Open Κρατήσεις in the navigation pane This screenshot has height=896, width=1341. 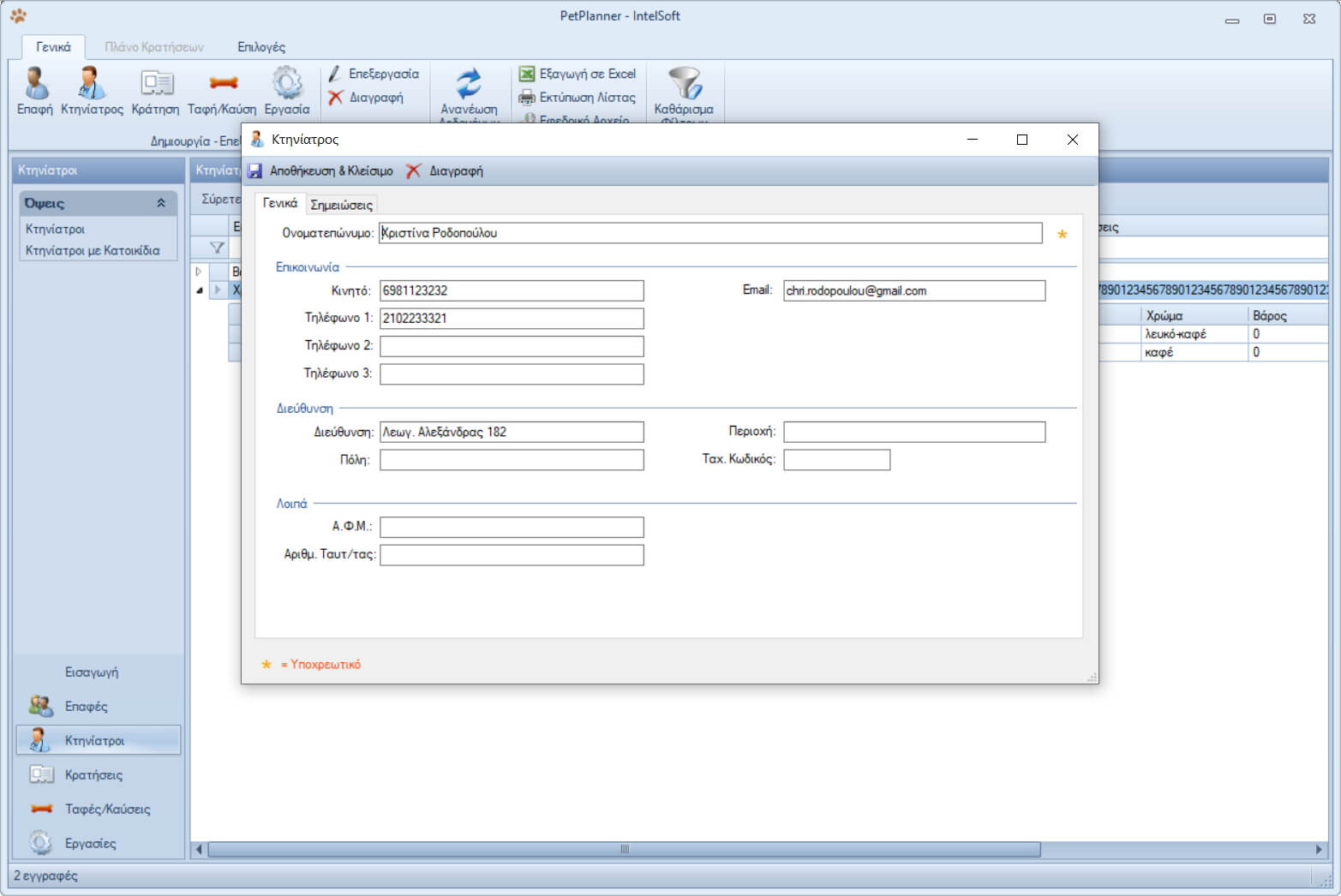(x=93, y=775)
